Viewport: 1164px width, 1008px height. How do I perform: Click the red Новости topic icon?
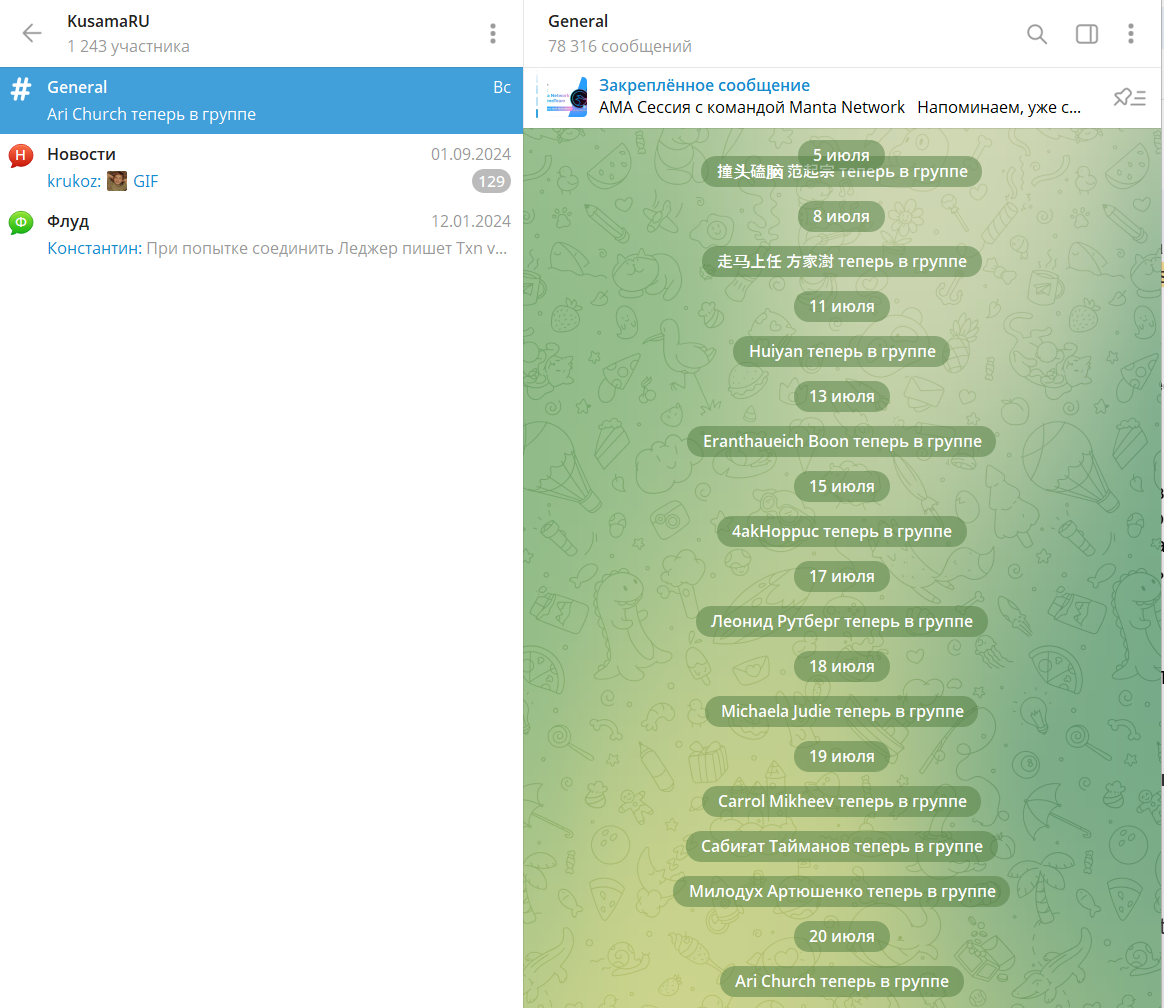click(21, 156)
